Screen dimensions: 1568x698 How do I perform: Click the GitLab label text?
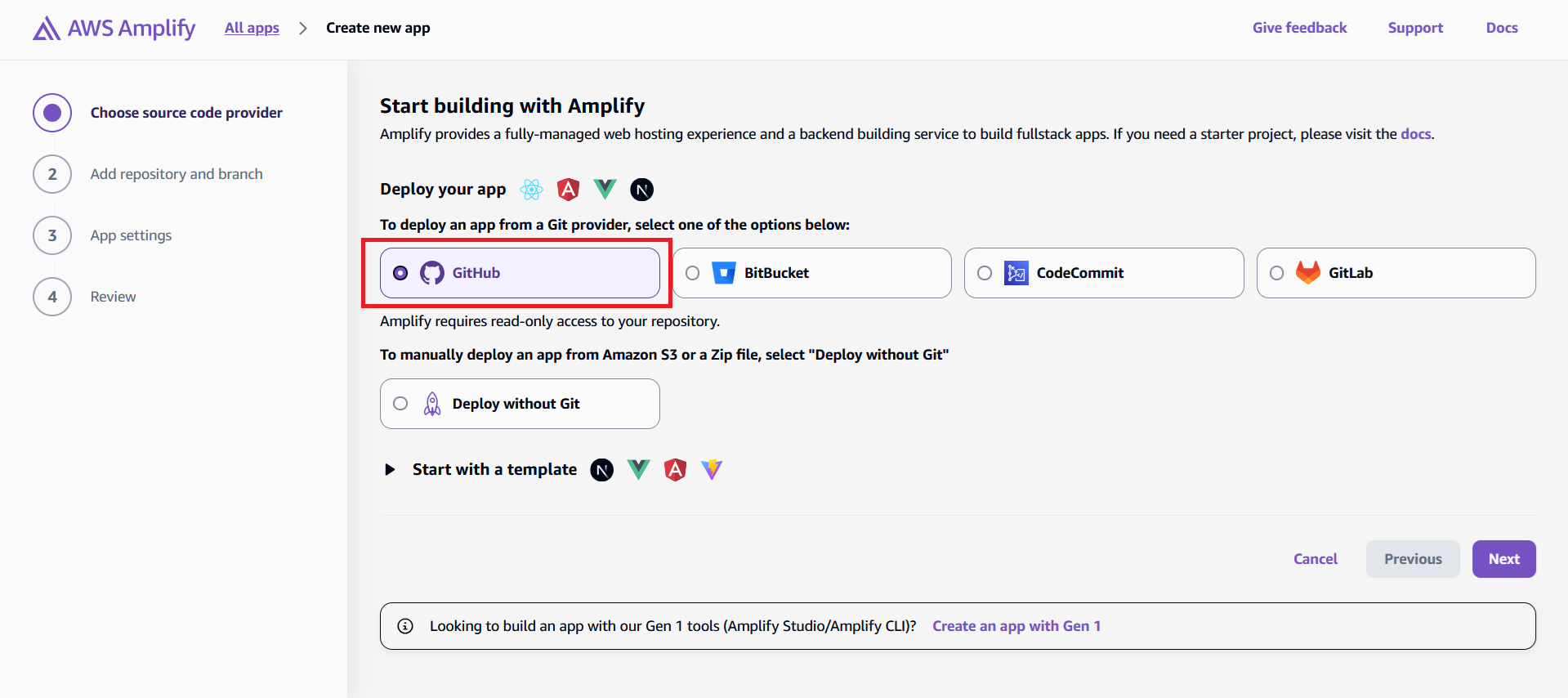tap(1351, 273)
